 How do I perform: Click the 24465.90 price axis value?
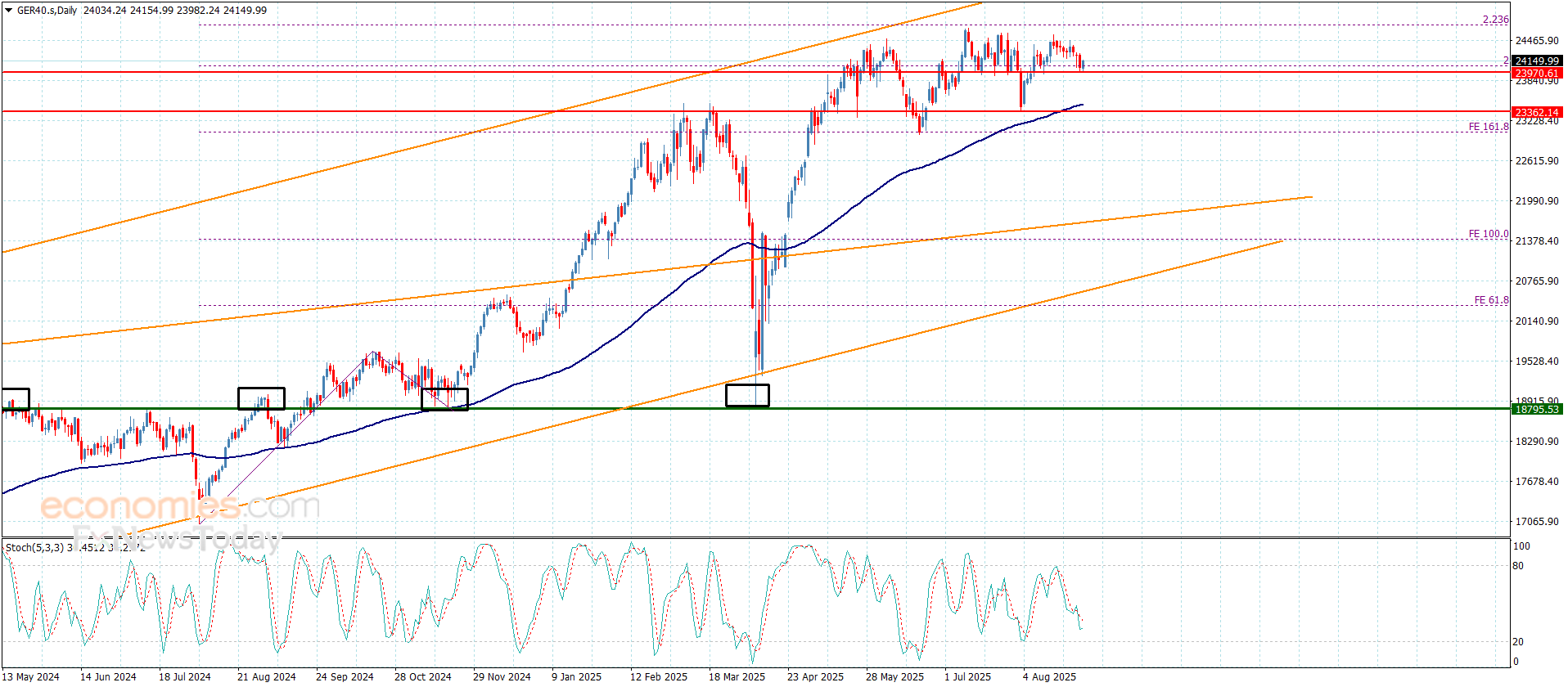(x=1537, y=41)
